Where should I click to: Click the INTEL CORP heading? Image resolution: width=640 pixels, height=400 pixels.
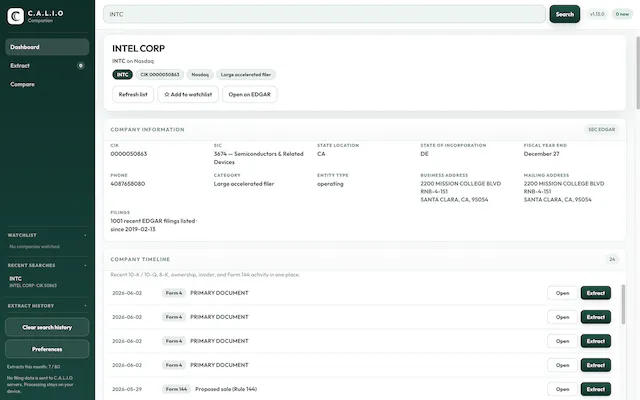click(x=138, y=49)
